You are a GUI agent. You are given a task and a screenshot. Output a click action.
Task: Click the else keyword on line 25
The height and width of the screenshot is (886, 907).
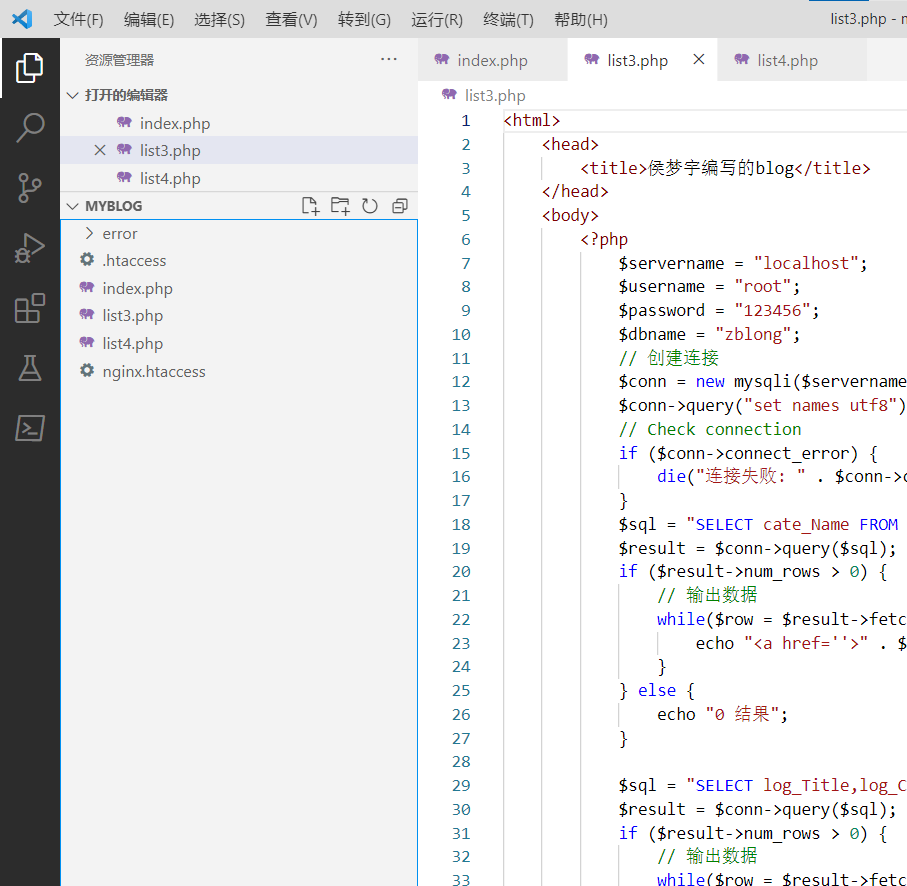(657, 691)
